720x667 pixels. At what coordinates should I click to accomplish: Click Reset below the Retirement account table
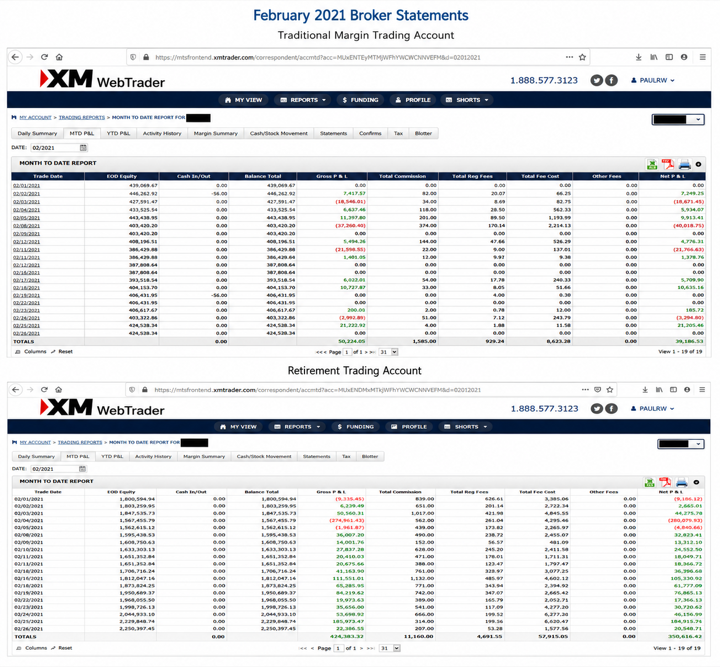click(x=62, y=648)
